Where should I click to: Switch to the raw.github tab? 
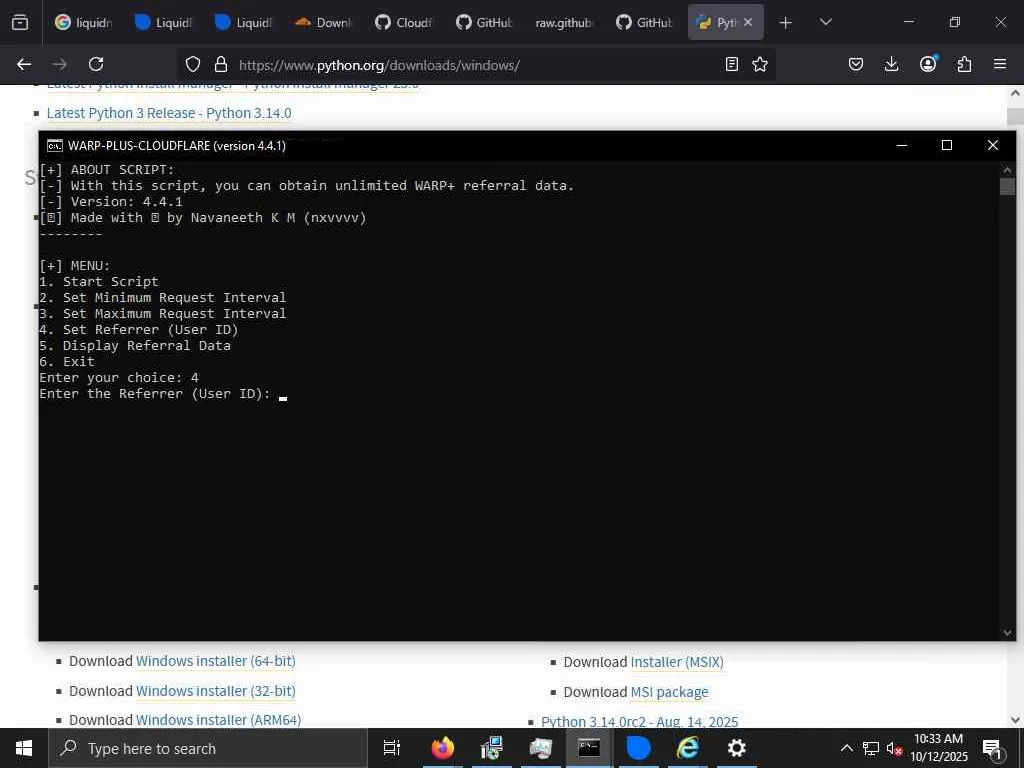click(x=564, y=22)
